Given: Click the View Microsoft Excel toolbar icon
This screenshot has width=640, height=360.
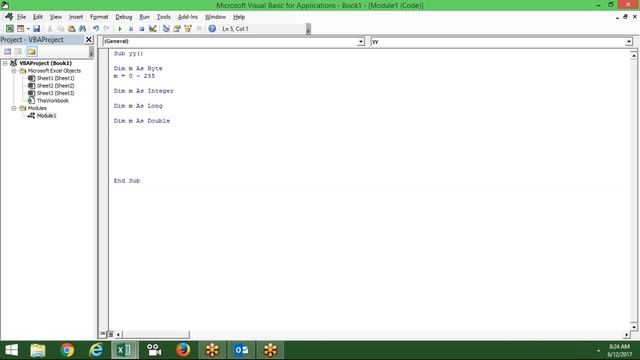Looking at the screenshot, I should (x=9, y=29).
